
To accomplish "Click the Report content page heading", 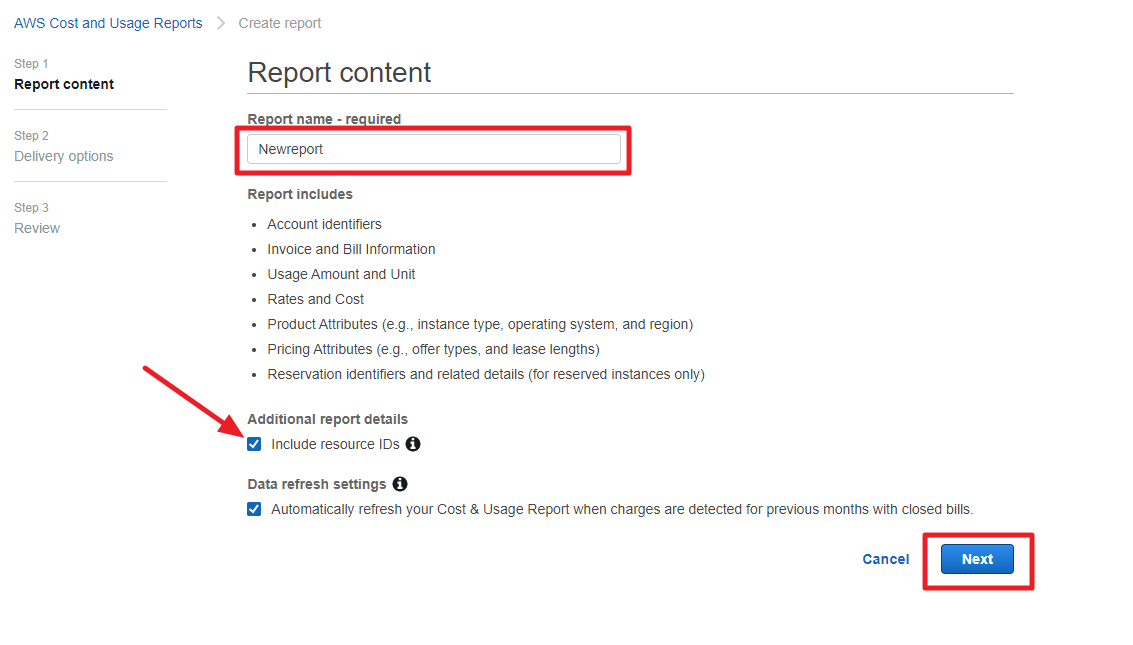I will [339, 73].
